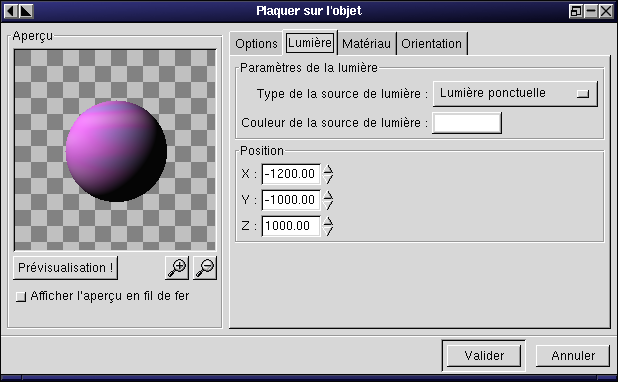Open the Orientation tab
618x382 pixels.
click(432, 43)
